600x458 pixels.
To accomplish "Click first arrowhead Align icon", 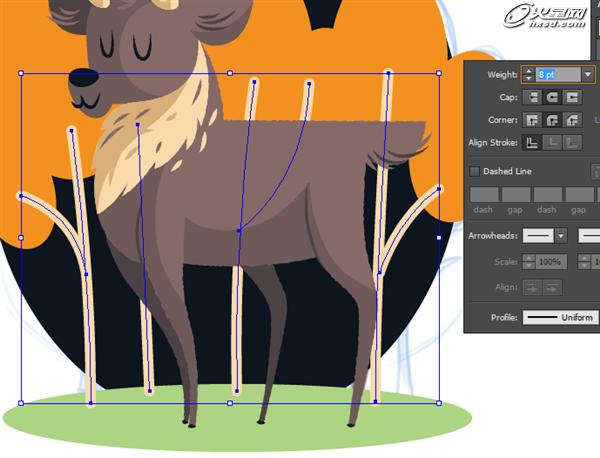I will click(x=532, y=288).
